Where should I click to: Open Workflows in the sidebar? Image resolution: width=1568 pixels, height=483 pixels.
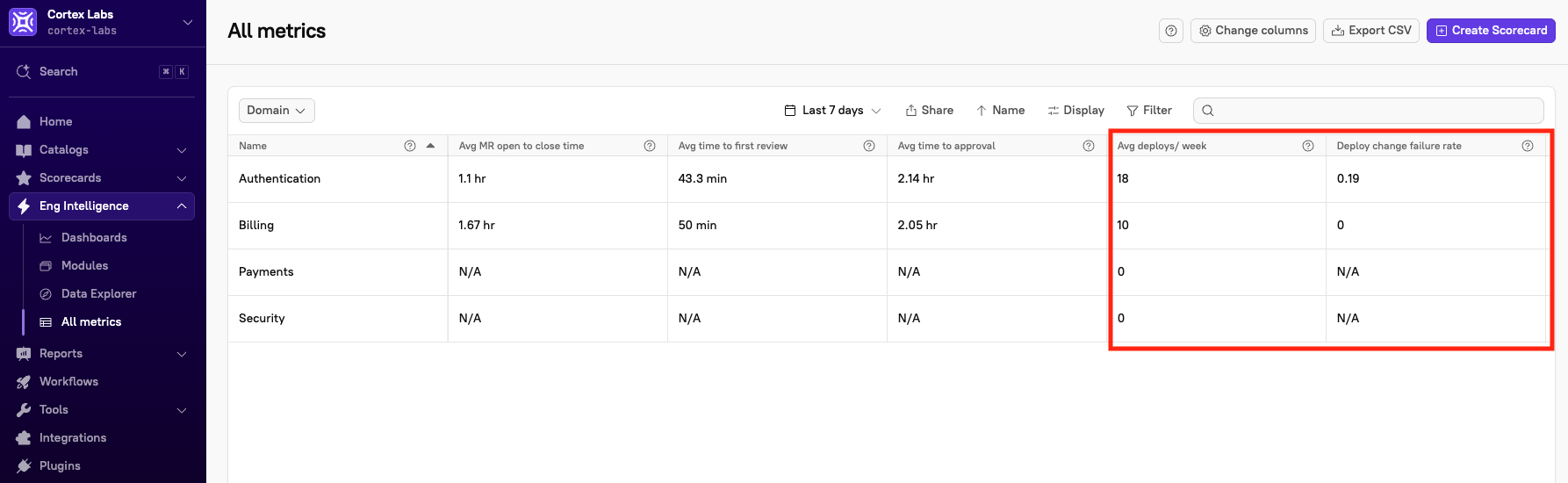click(68, 382)
